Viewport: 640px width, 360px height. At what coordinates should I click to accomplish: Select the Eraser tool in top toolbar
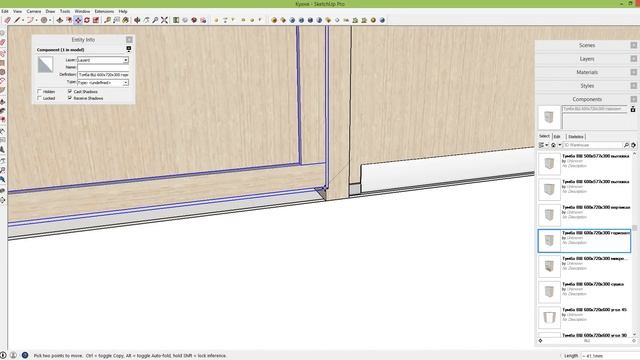tap(7, 20)
